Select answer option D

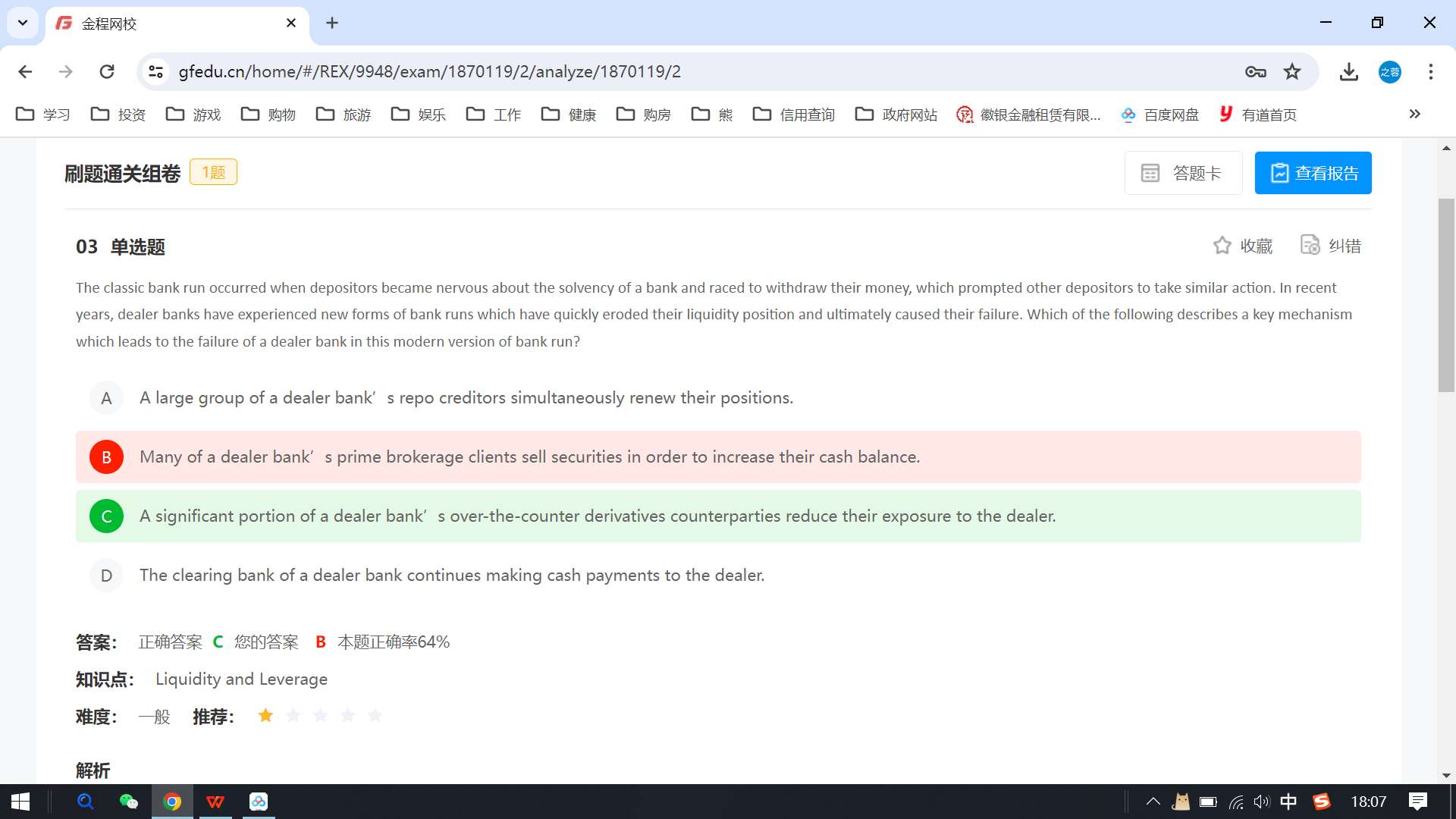(x=106, y=576)
